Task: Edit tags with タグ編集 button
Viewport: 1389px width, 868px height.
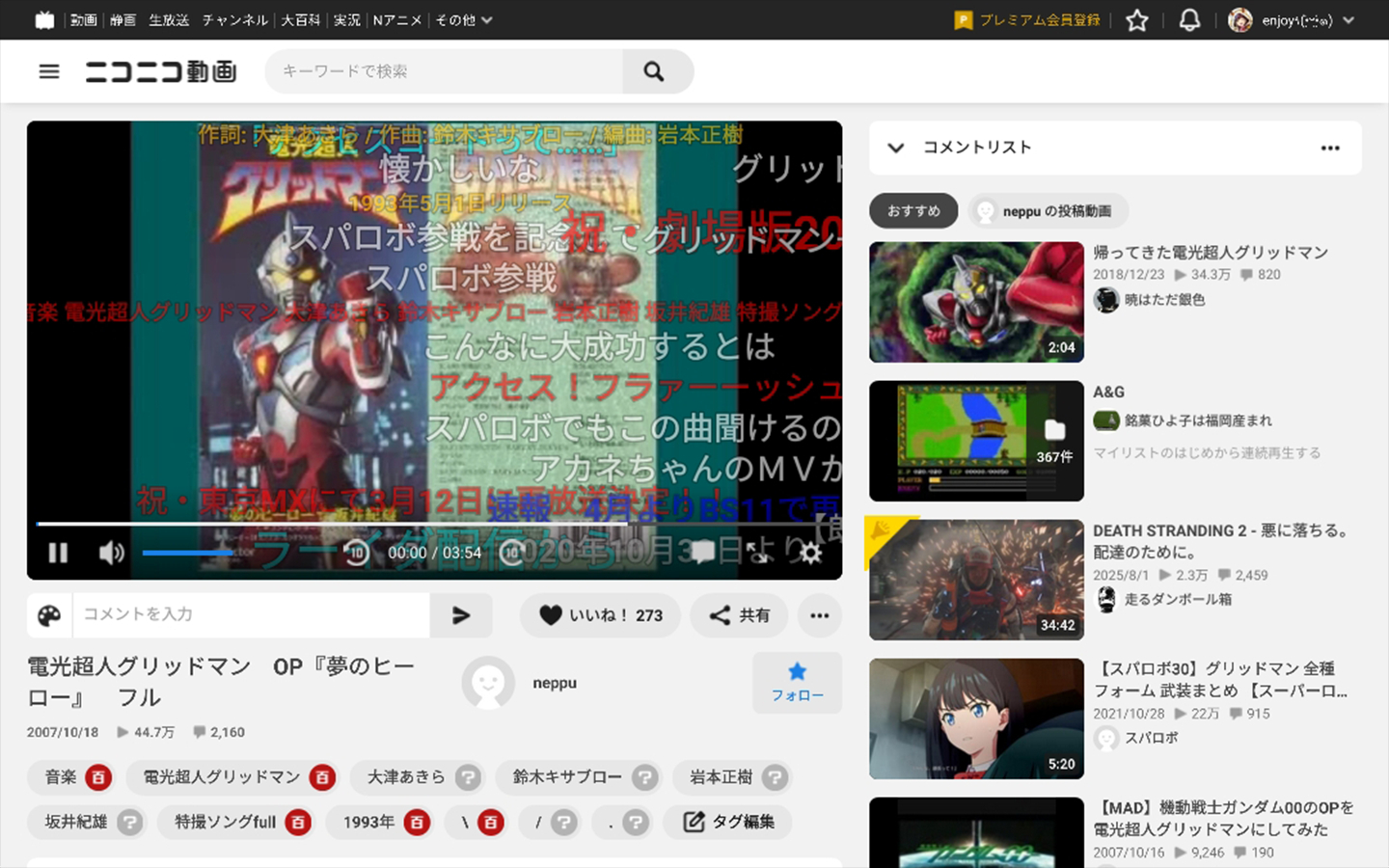Action: click(x=729, y=822)
